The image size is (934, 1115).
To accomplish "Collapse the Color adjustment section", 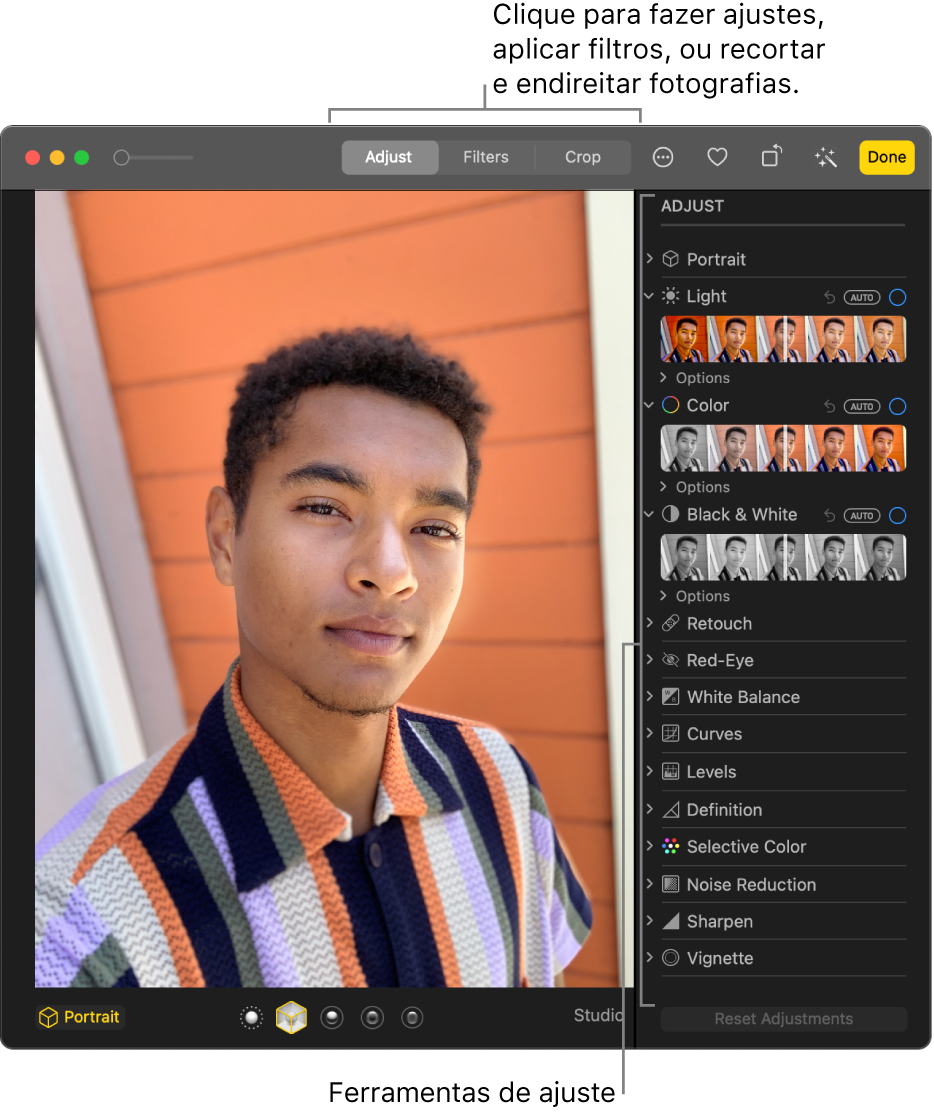I will [x=649, y=405].
